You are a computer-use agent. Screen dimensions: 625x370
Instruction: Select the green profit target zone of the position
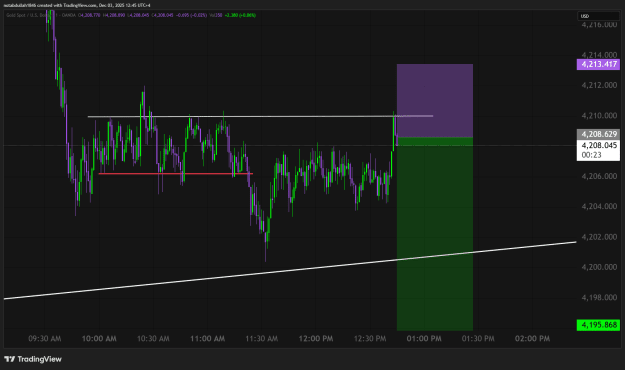(435, 234)
